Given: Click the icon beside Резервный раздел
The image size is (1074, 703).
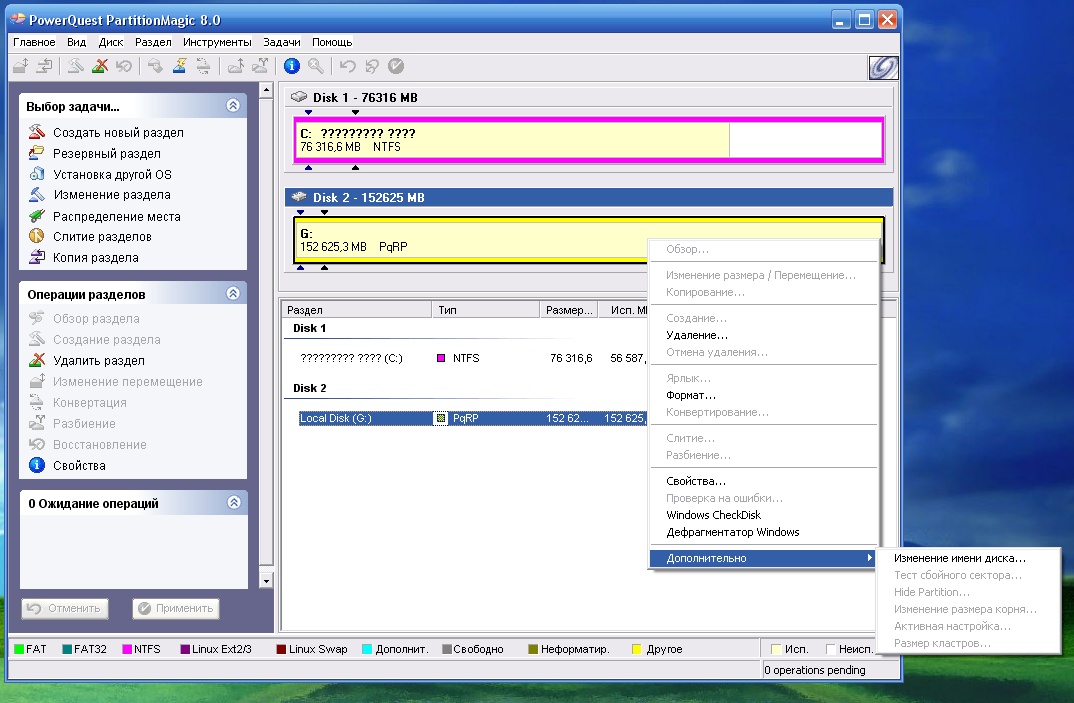Looking at the screenshot, I should click(x=37, y=153).
